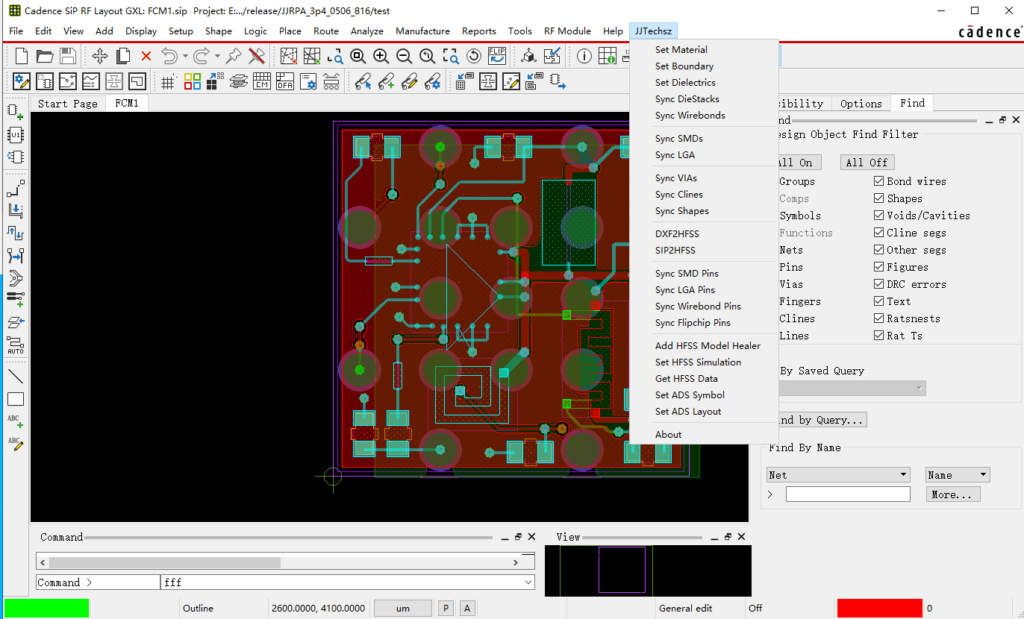1024x619 pixels.
Task: Create a new design with New icon
Action: coord(22,56)
